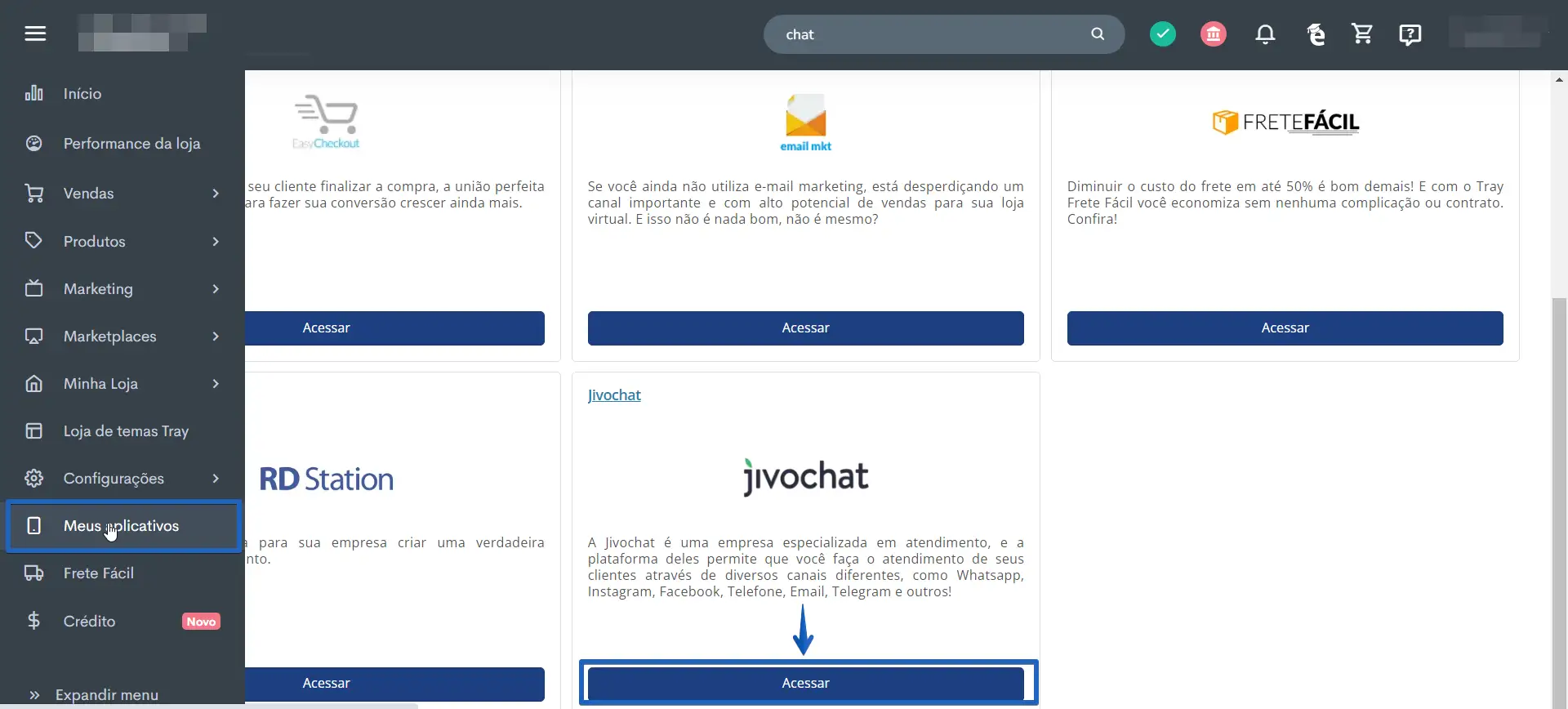Click the Crédito dollar sign icon

click(33, 621)
